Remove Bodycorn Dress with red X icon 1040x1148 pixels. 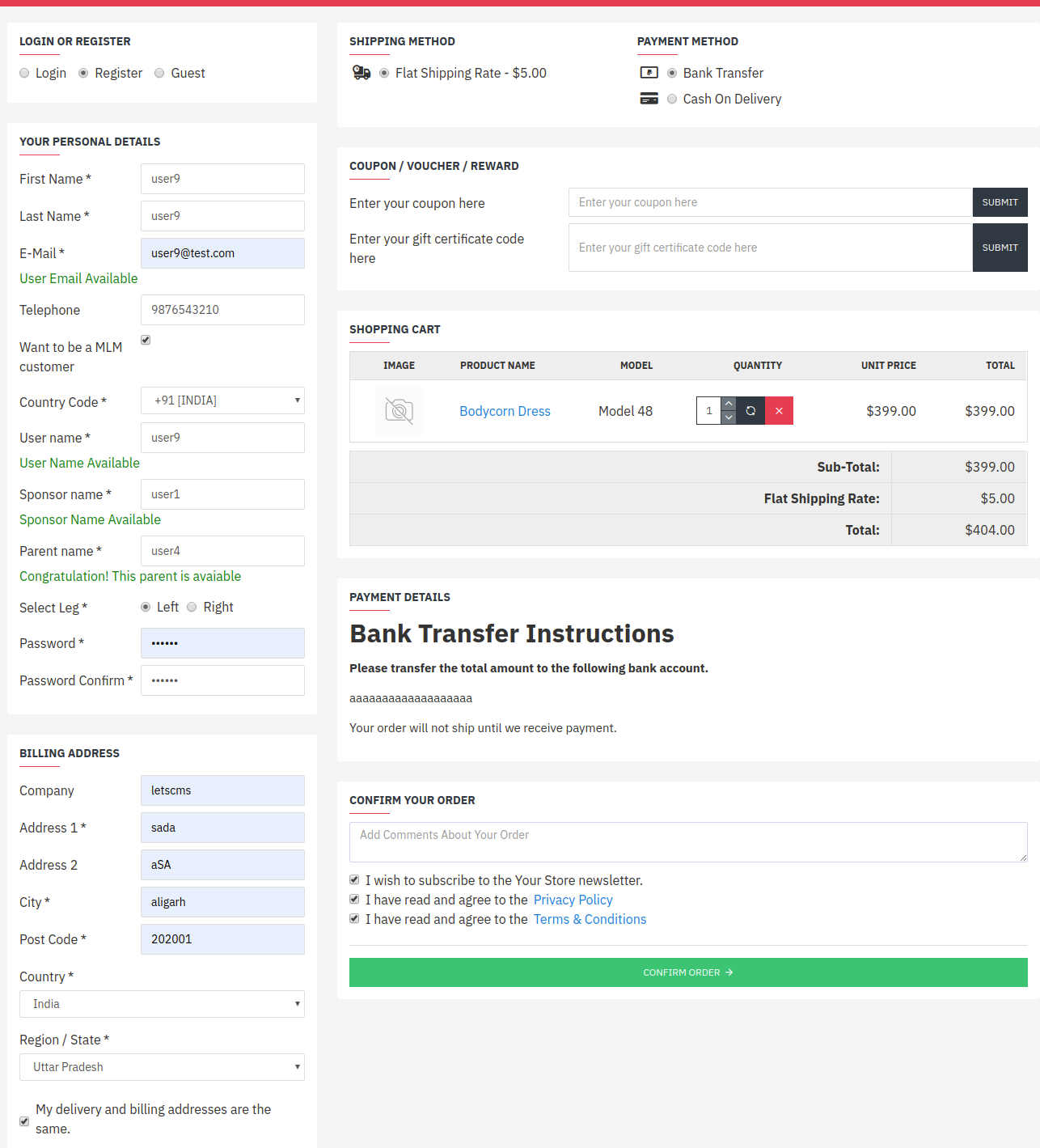pos(779,410)
